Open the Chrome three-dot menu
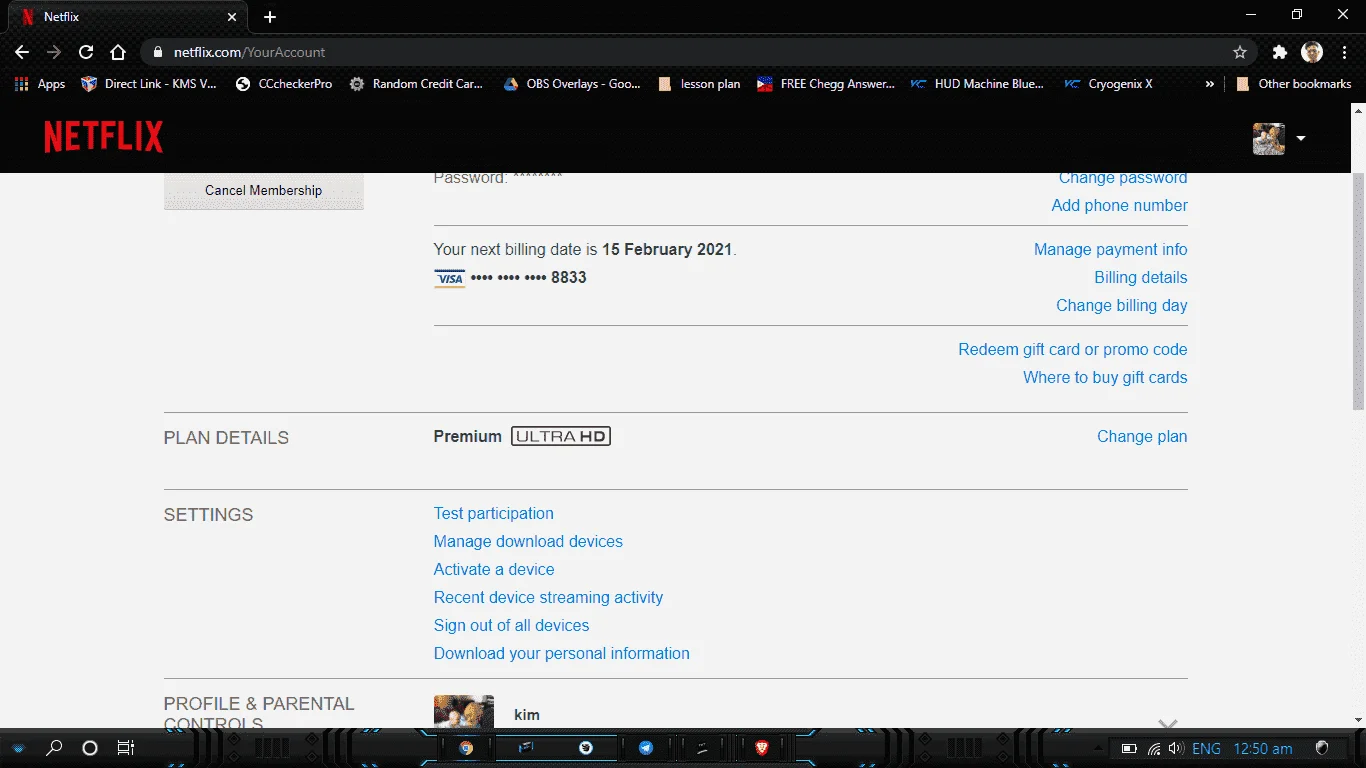This screenshot has height=768, width=1366. tap(1343, 52)
